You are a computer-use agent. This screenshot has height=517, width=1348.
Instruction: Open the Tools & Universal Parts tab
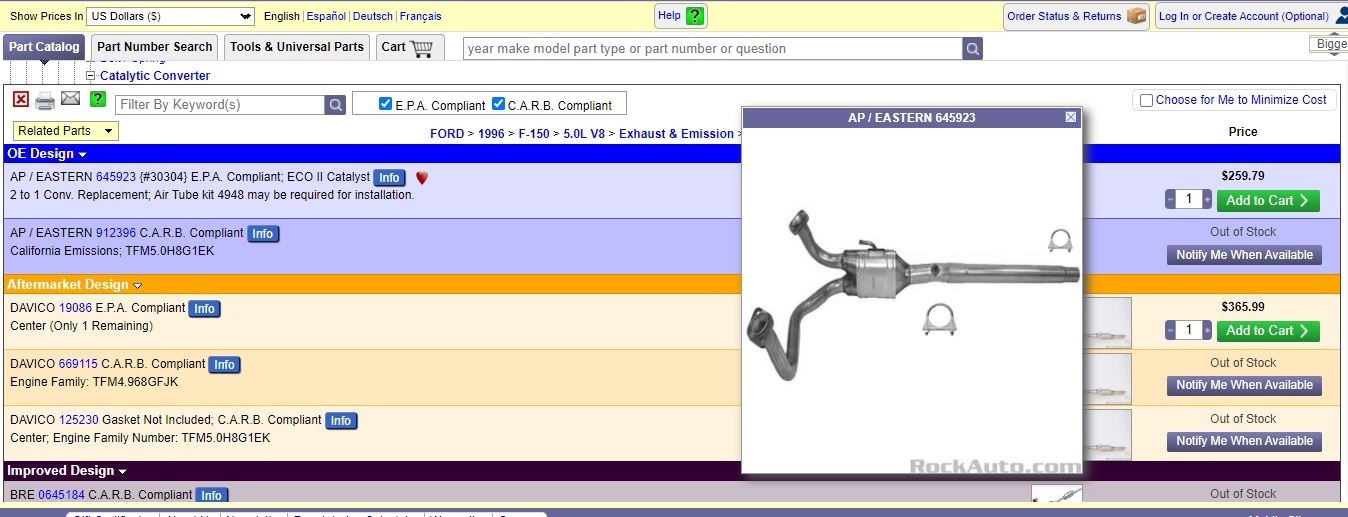pos(297,47)
